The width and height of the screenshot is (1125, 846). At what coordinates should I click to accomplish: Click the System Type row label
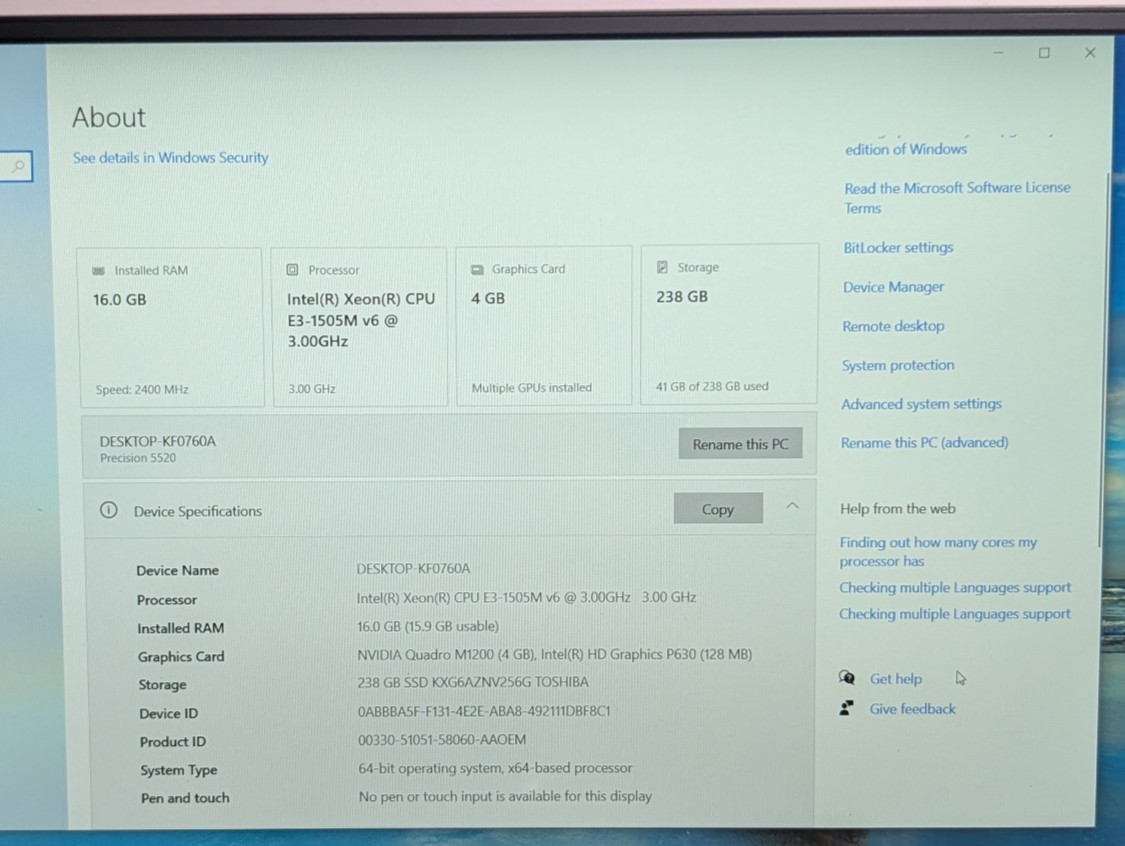click(179, 770)
